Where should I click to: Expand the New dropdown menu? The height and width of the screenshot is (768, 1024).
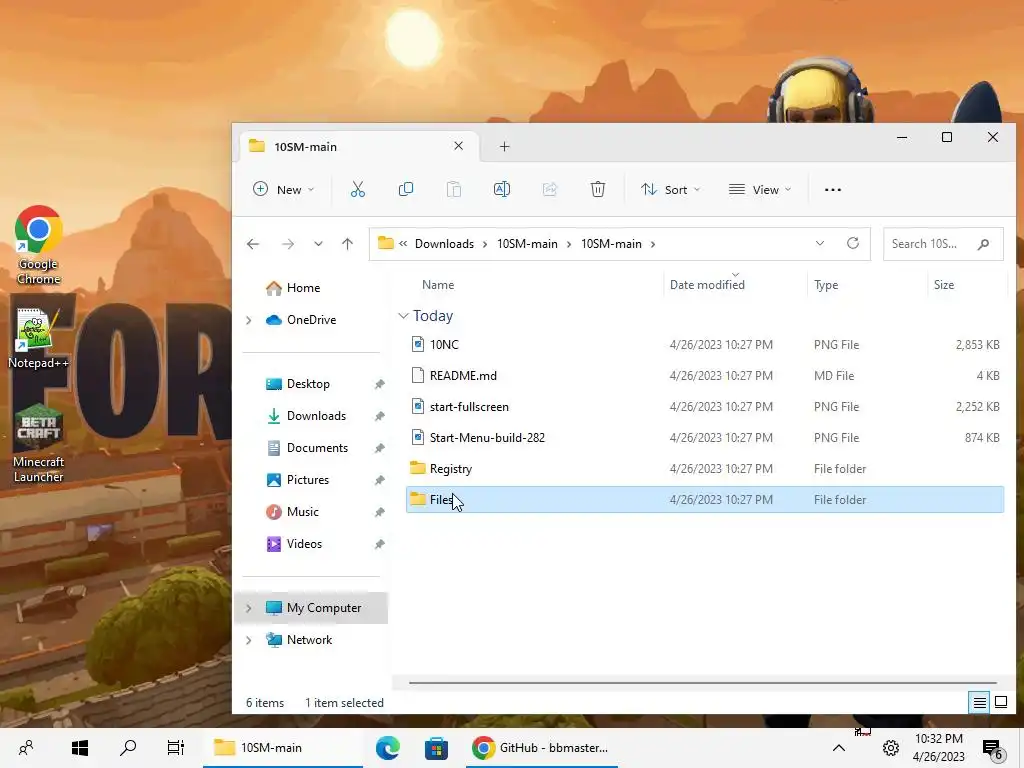pos(283,189)
